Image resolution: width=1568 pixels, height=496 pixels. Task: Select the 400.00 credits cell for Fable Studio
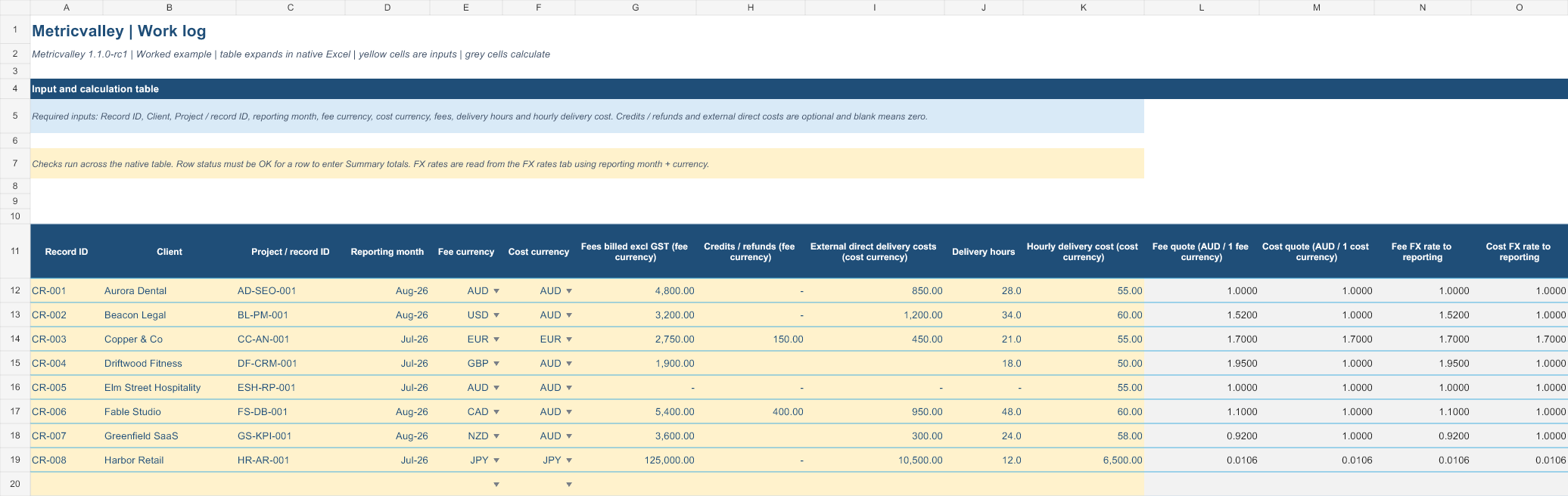click(751, 412)
